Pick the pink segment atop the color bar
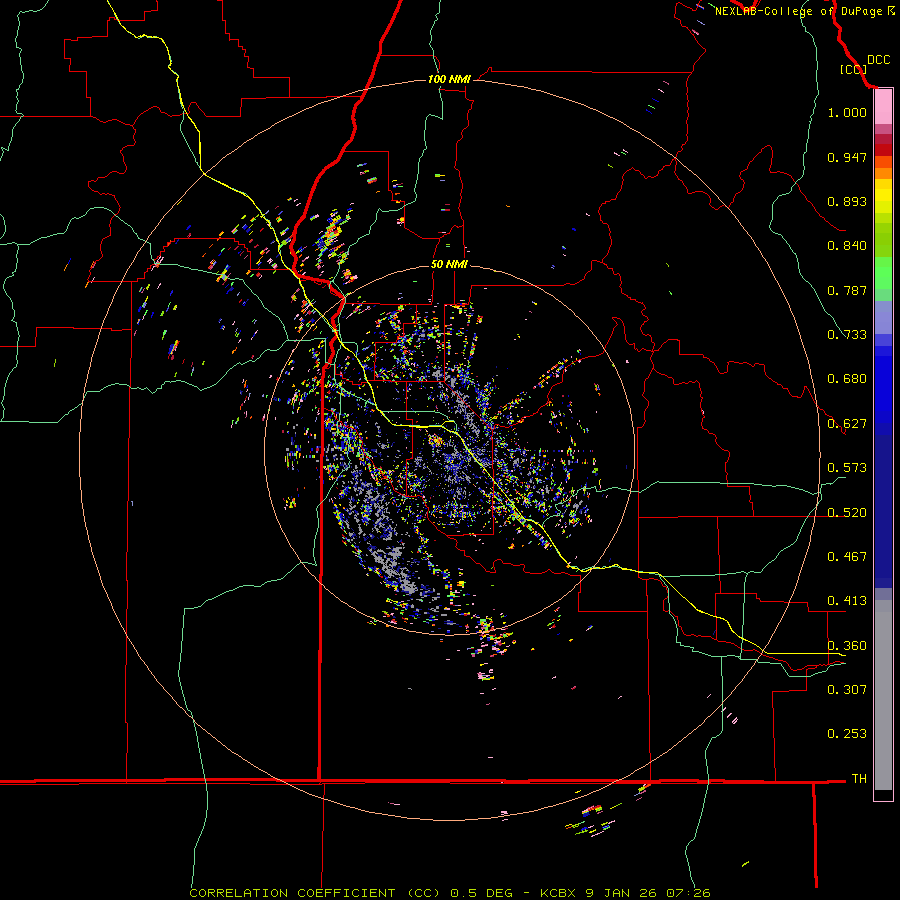Viewport: 900px width, 900px height. pyautogui.click(x=883, y=107)
